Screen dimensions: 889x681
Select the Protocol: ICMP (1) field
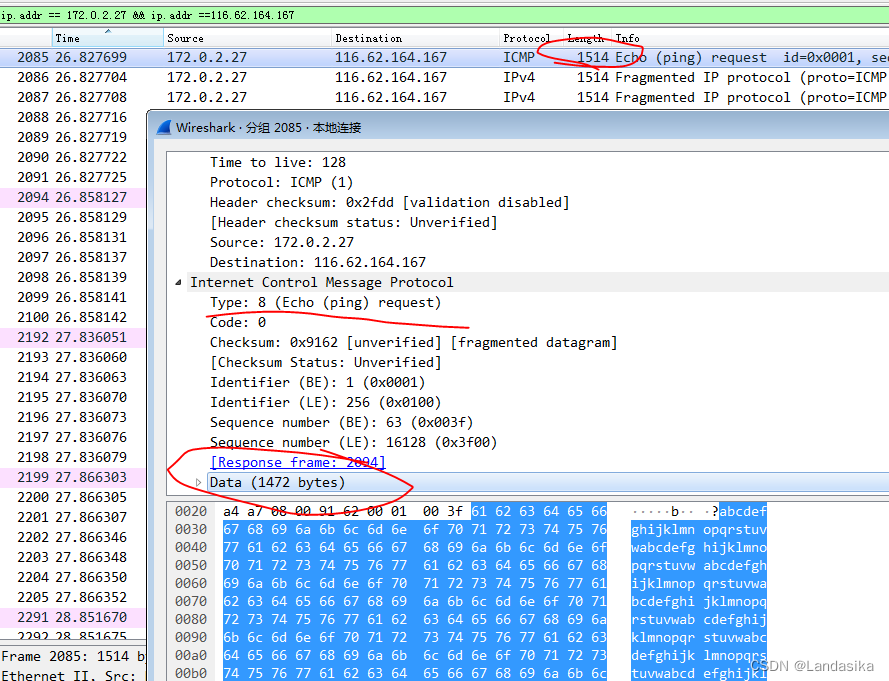click(281, 183)
